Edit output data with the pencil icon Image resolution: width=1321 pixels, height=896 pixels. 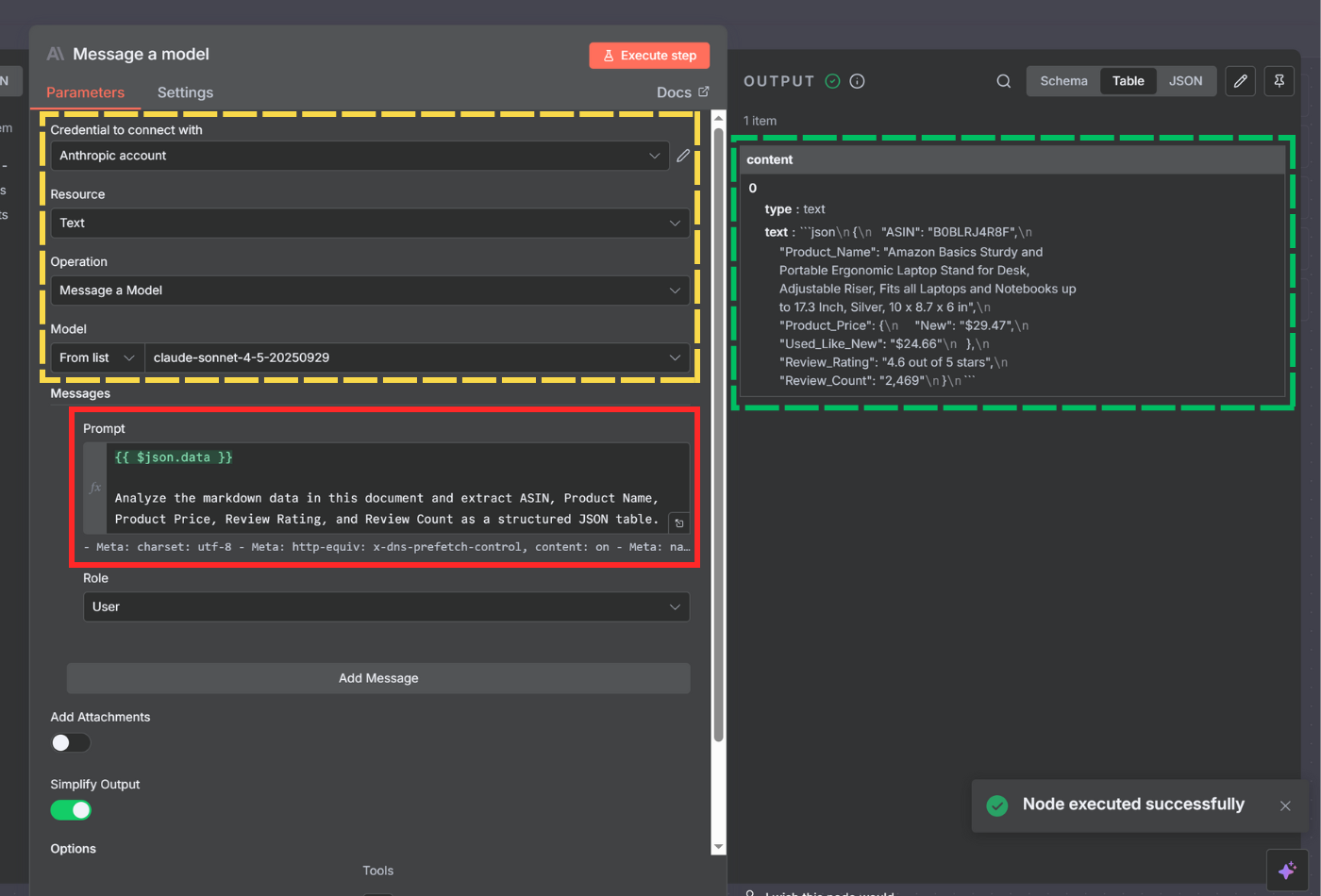(x=1240, y=81)
